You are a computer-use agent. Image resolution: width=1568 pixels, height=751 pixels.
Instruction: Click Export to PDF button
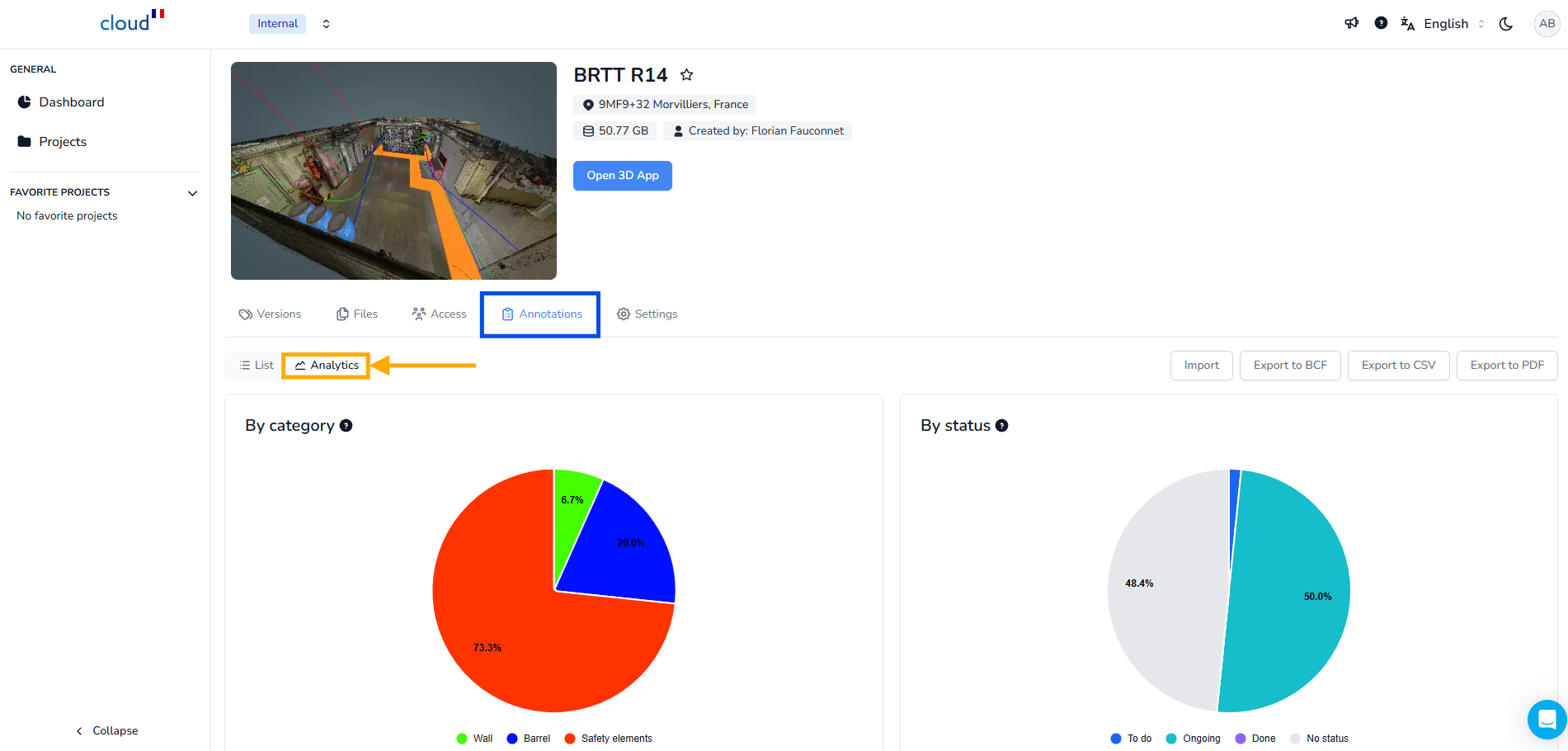pyautogui.click(x=1506, y=366)
